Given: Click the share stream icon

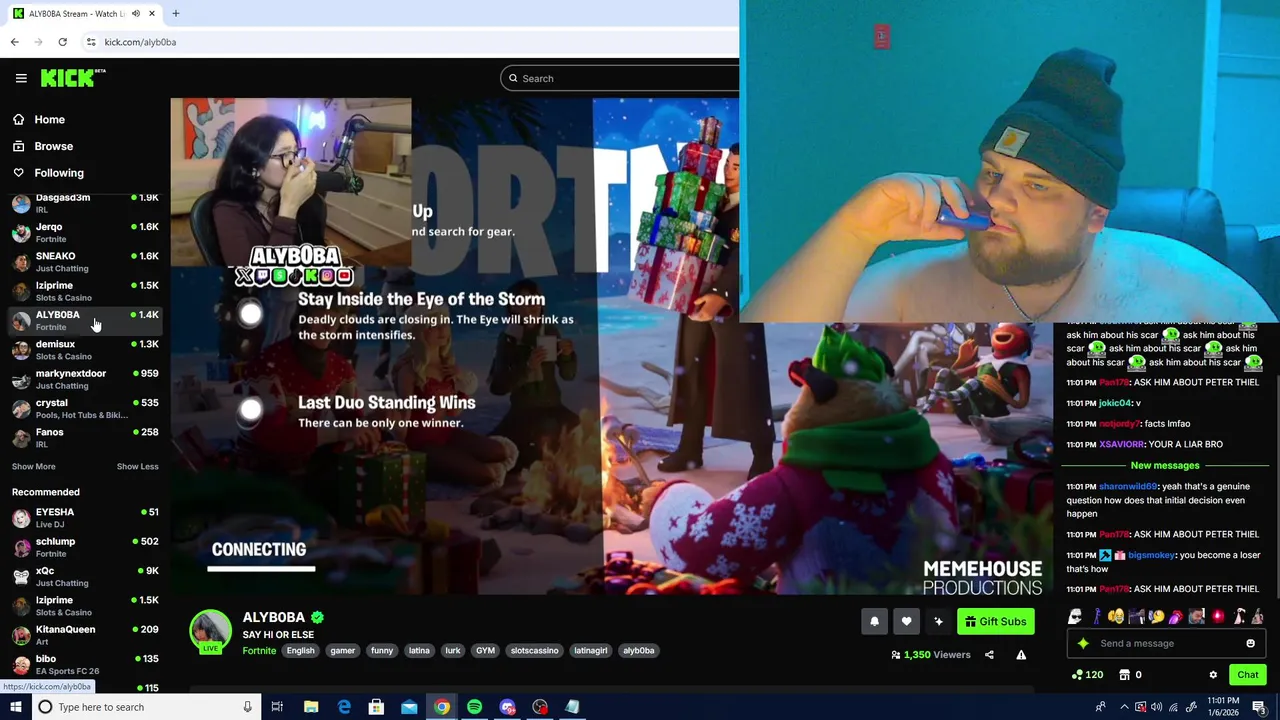Looking at the screenshot, I should 989,655.
